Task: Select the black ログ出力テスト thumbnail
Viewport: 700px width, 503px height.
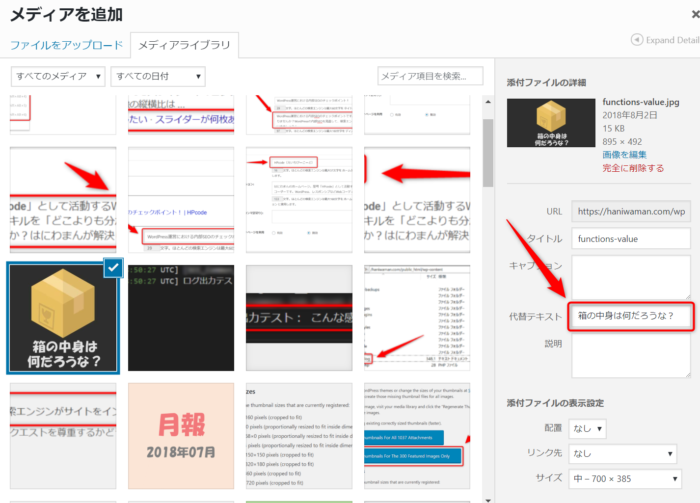Action: (x=179, y=318)
